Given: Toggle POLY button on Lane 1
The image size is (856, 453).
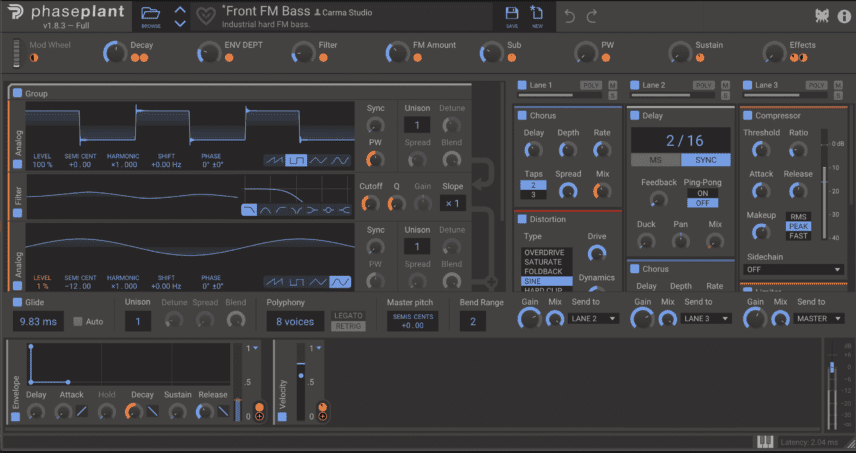Looking at the screenshot, I should [591, 85].
